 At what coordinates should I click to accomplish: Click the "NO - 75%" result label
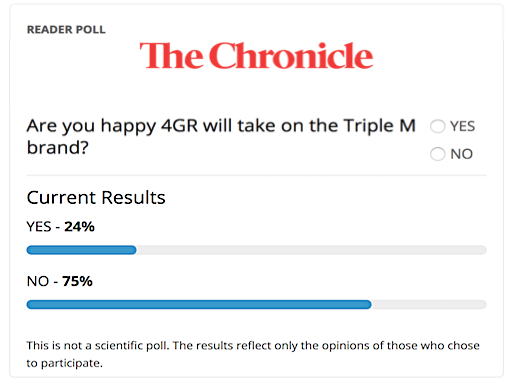point(60,281)
